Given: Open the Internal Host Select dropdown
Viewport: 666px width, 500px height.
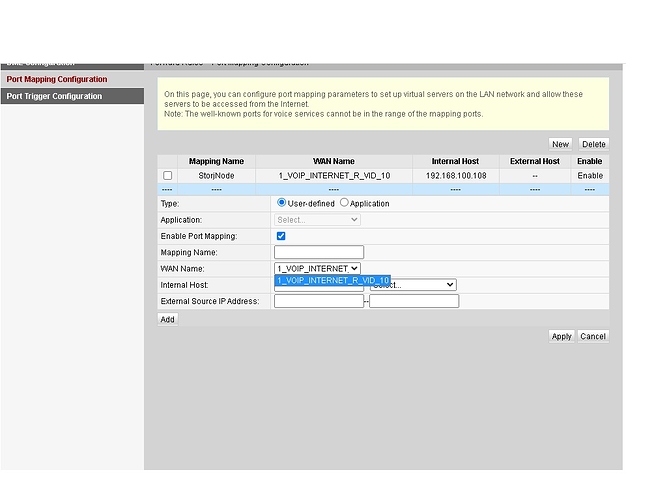Looking at the screenshot, I should point(412,285).
